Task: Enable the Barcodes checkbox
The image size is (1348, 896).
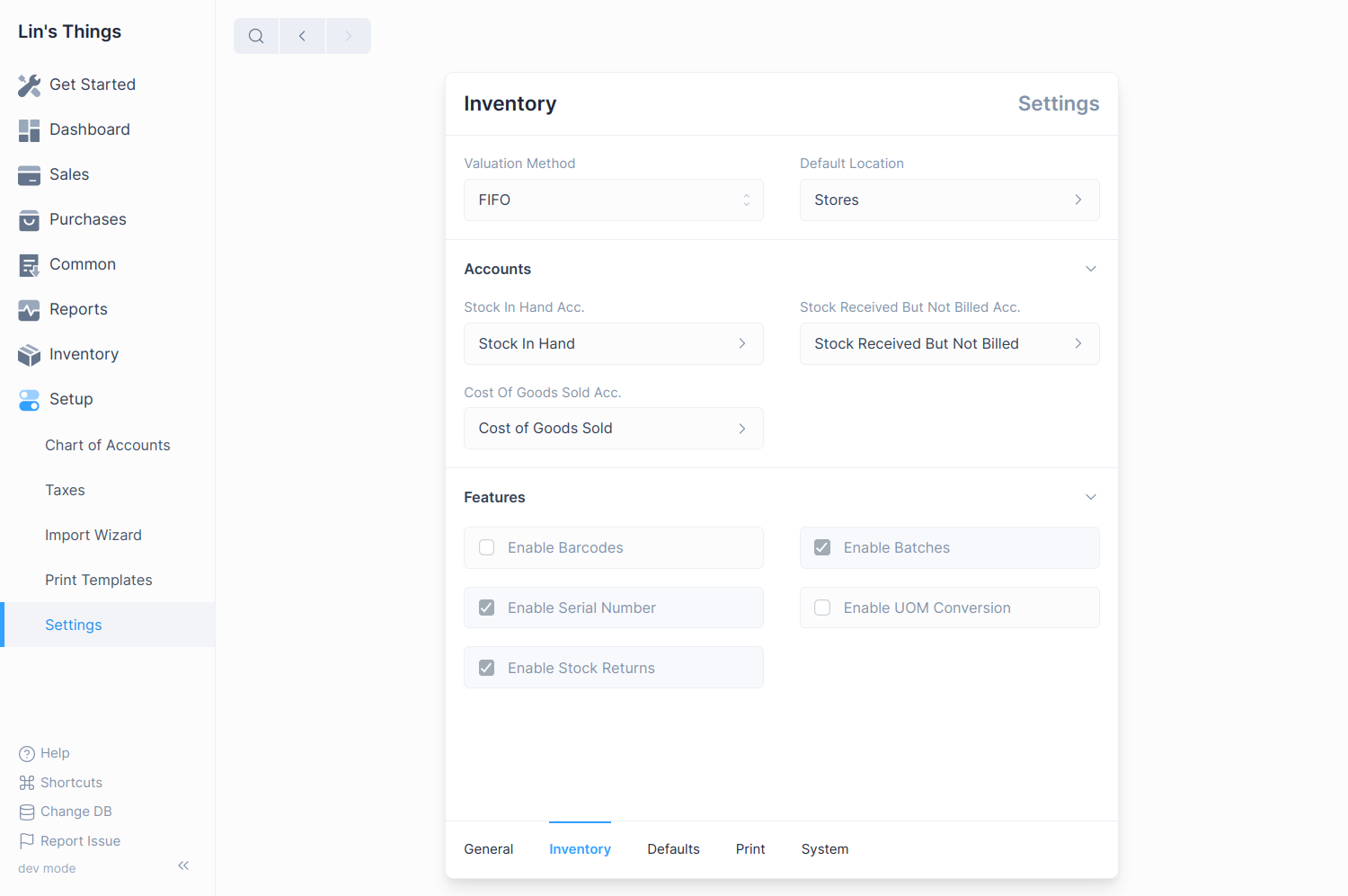Action: pyautogui.click(x=487, y=548)
